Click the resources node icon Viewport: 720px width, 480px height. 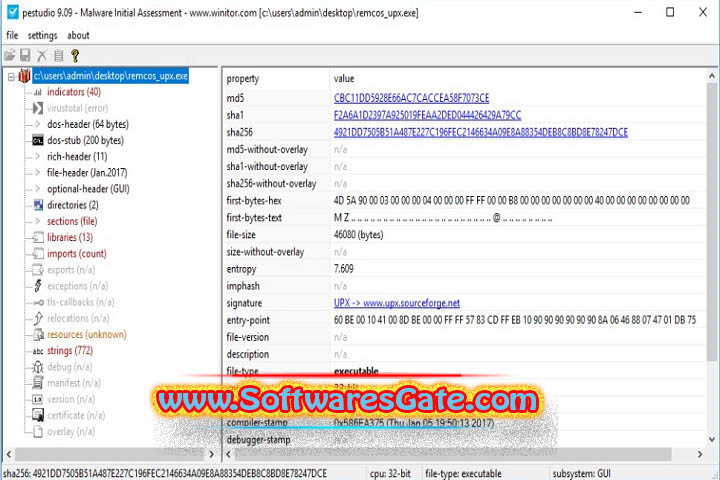tap(39, 334)
